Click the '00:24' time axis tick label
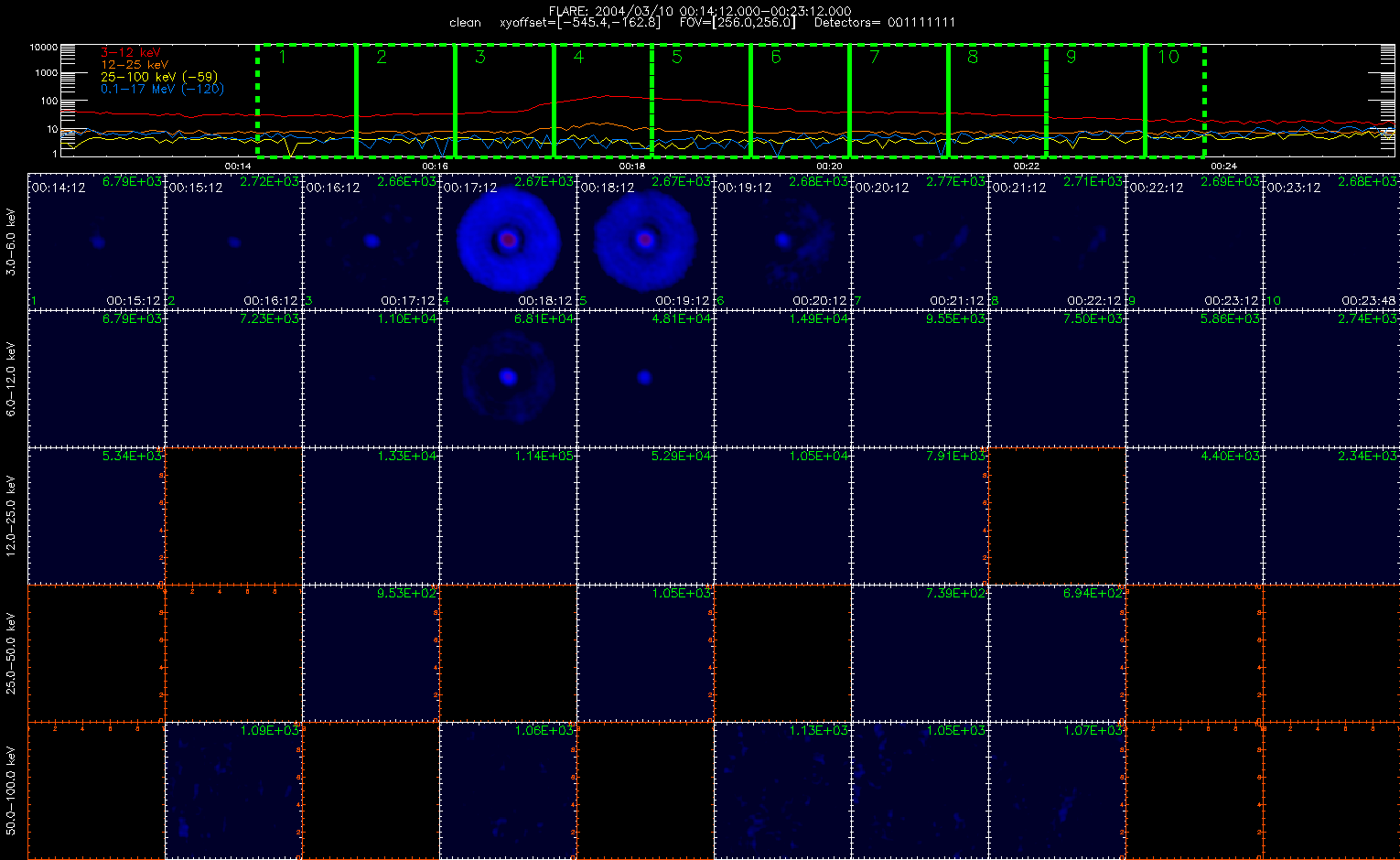The width and height of the screenshot is (1400, 860). click(x=1223, y=167)
